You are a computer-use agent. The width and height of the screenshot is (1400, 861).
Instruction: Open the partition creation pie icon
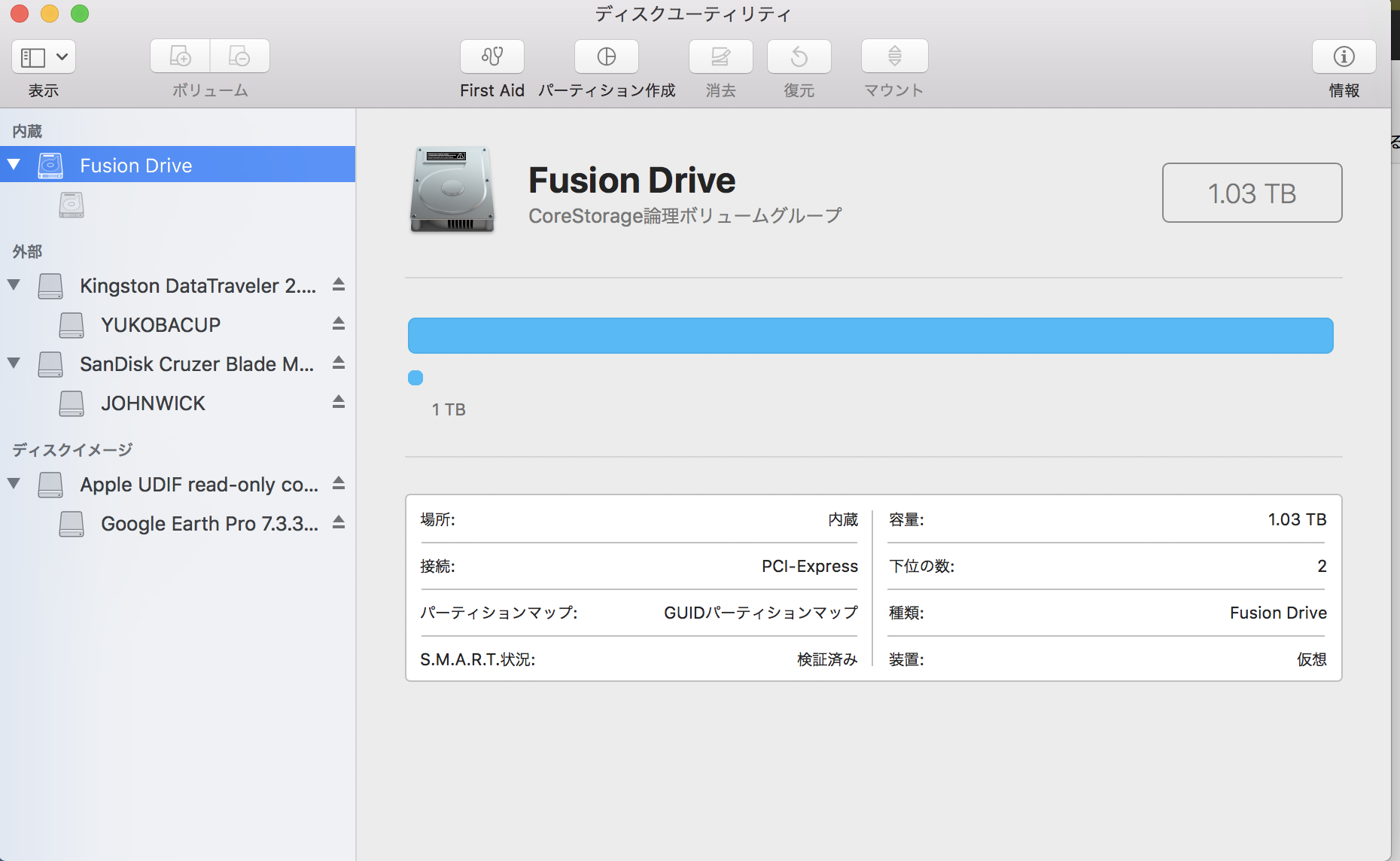(x=606, y=56)
